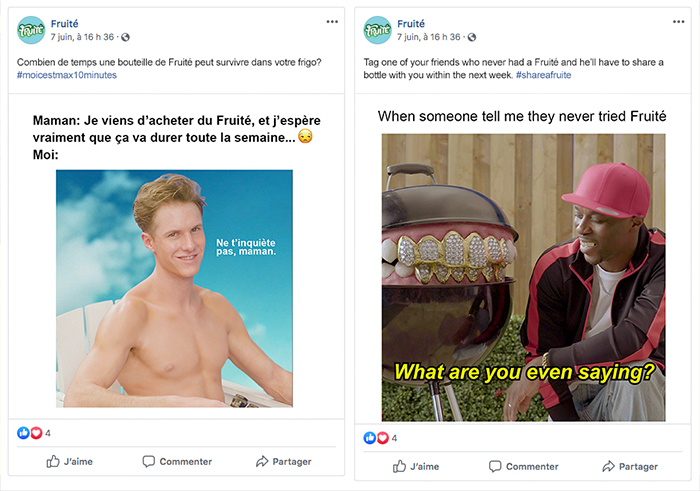Click the #shareafruite hashtag
This screenshot has height=491, width=700.
tap(544, 75)
